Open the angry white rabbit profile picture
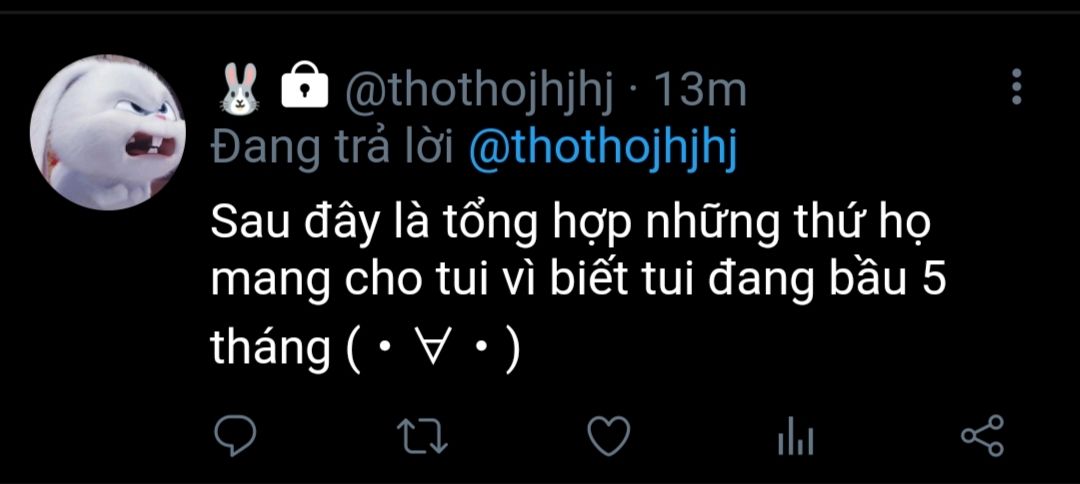The height and width of the screenshot is (484, 1080). pos(107,131)
